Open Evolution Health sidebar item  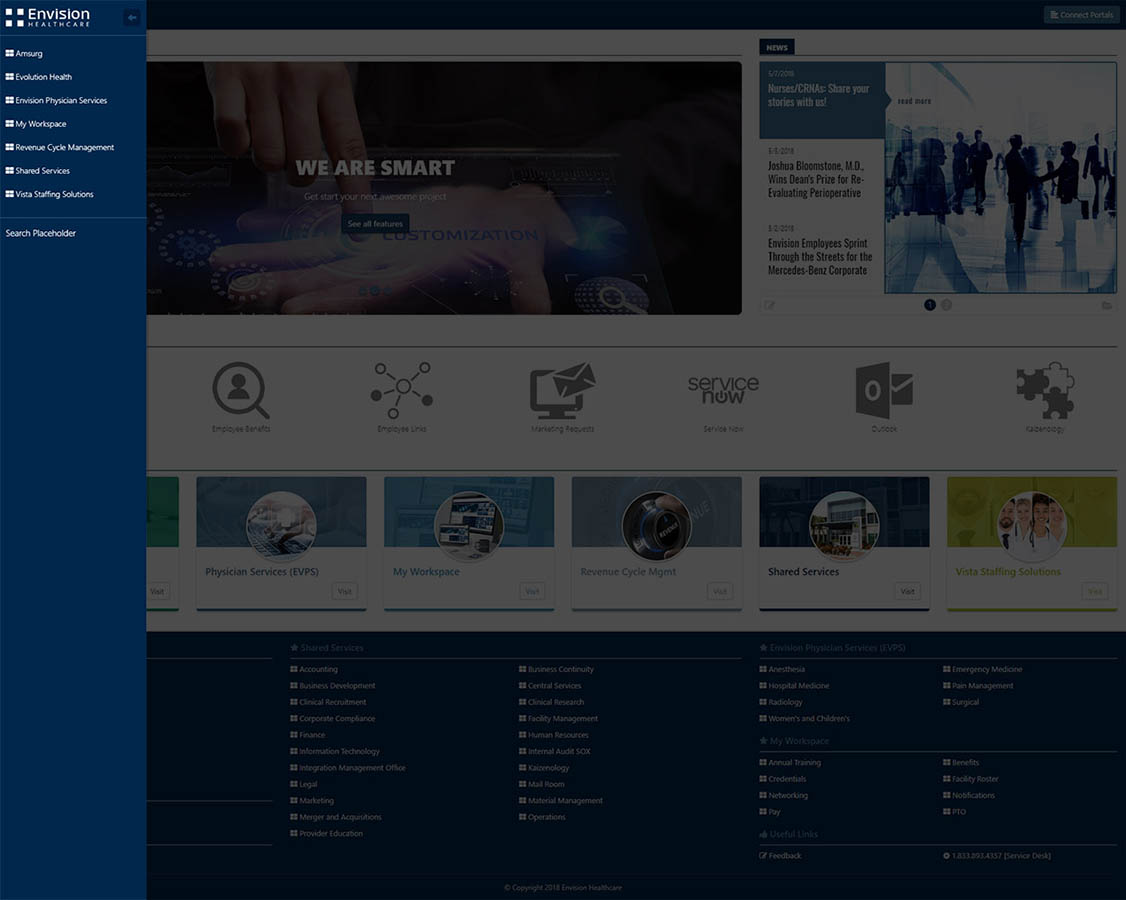pos(39,77)
